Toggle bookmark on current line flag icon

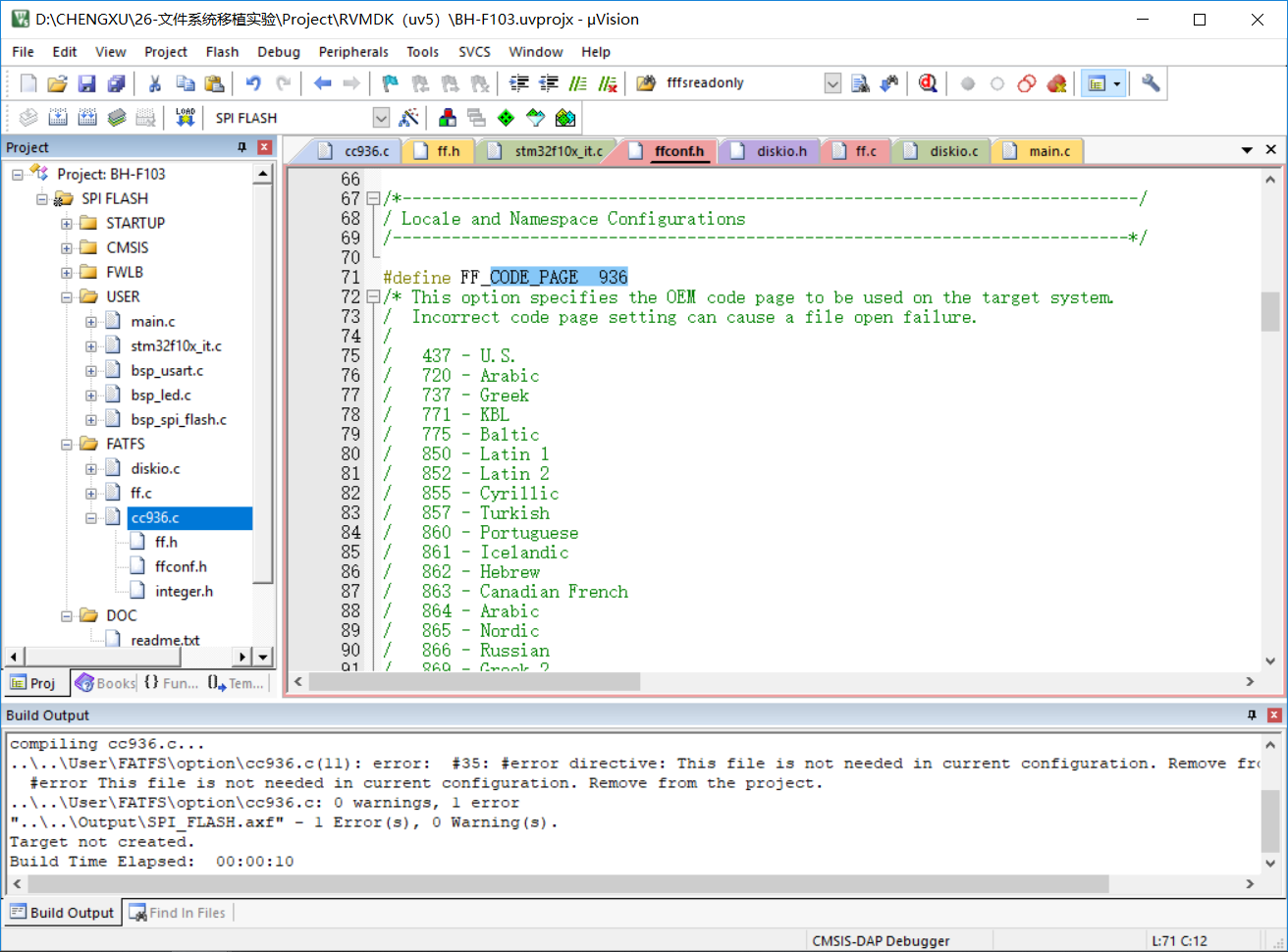(x=390, y=83)
